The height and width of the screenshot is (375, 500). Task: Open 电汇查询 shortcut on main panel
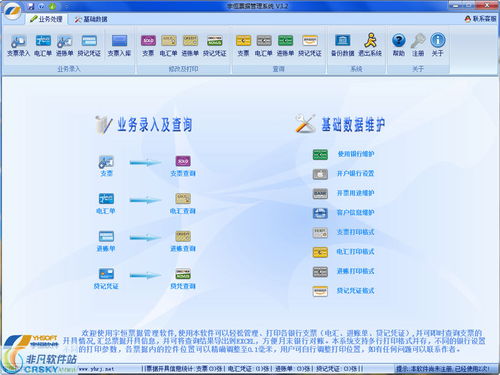point(183,203)
